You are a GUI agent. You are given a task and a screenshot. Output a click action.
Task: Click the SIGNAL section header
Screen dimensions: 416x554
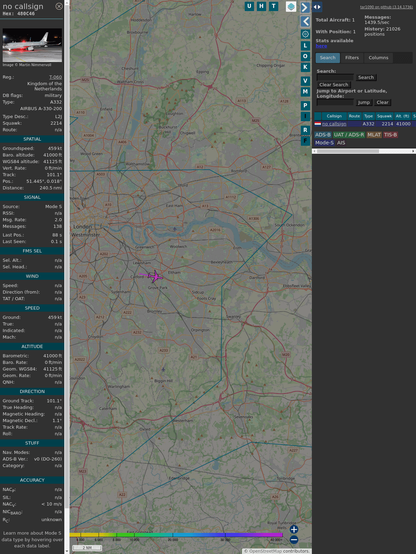point(32,197)
